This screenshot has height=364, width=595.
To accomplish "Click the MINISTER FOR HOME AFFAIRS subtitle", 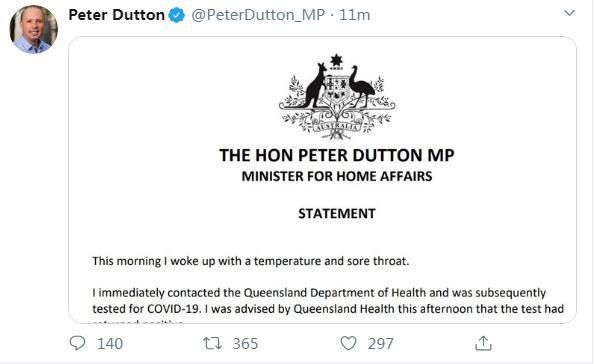I will click(337, 176).
